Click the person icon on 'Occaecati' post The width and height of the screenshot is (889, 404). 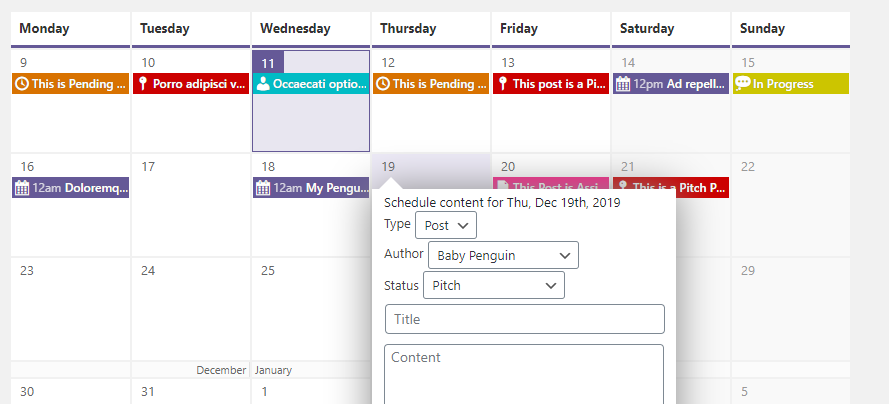pyautogui.click(x=263, y=84)
